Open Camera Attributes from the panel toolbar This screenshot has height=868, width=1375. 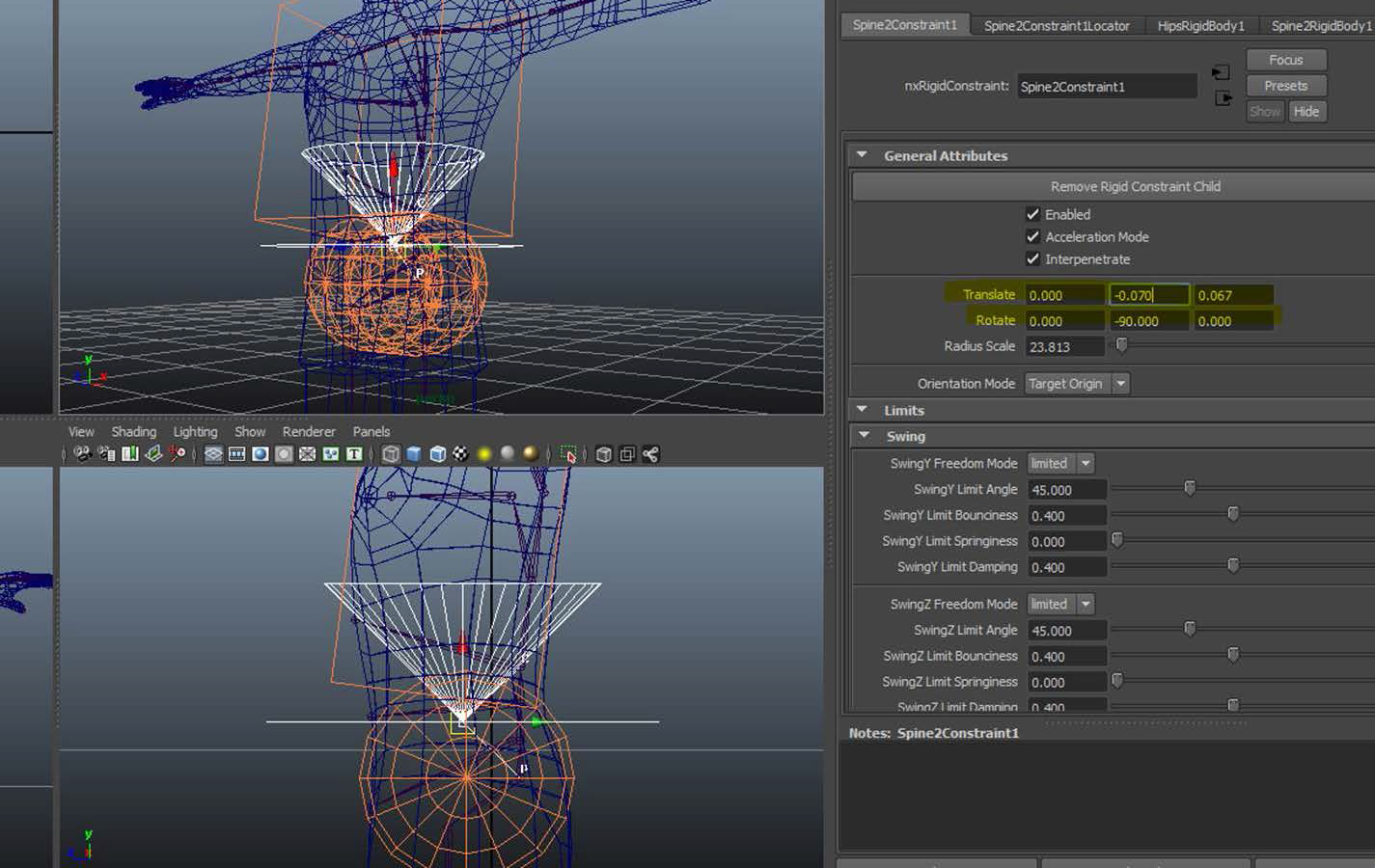[x=106, y=454]
